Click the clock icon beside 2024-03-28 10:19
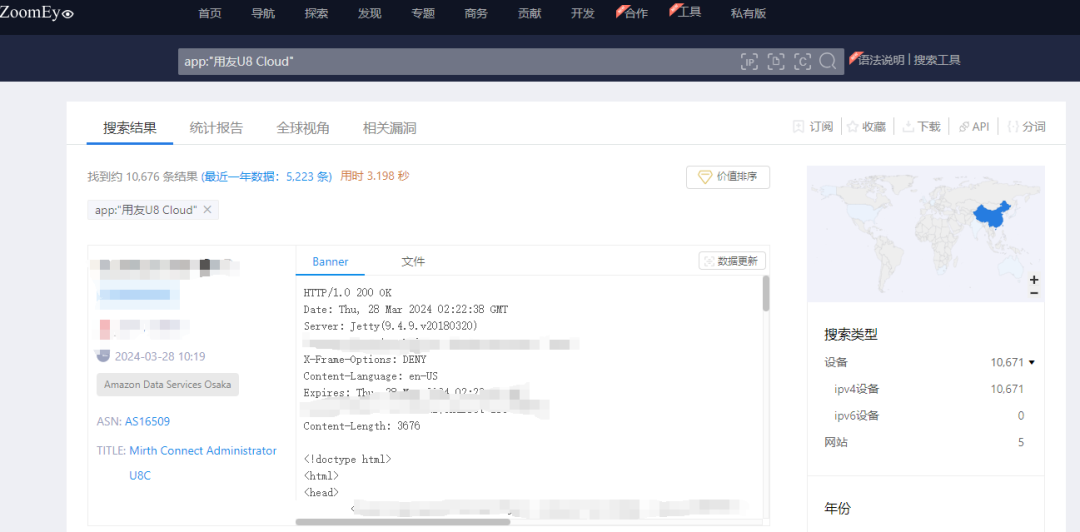1080x532 pixels. (103, 356)
